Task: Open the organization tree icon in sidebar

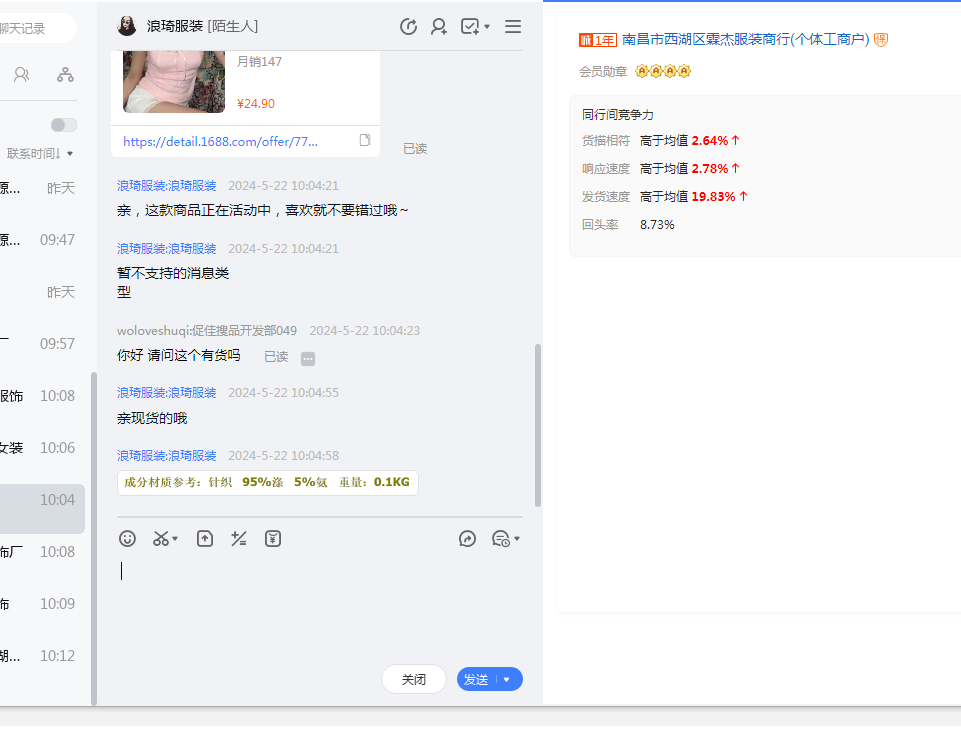Action: coord(65,74)
